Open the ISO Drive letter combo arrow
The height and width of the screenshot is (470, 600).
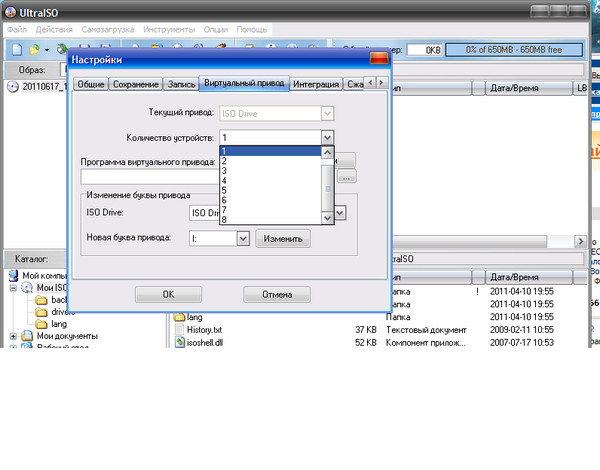click(x=340, y=213)
